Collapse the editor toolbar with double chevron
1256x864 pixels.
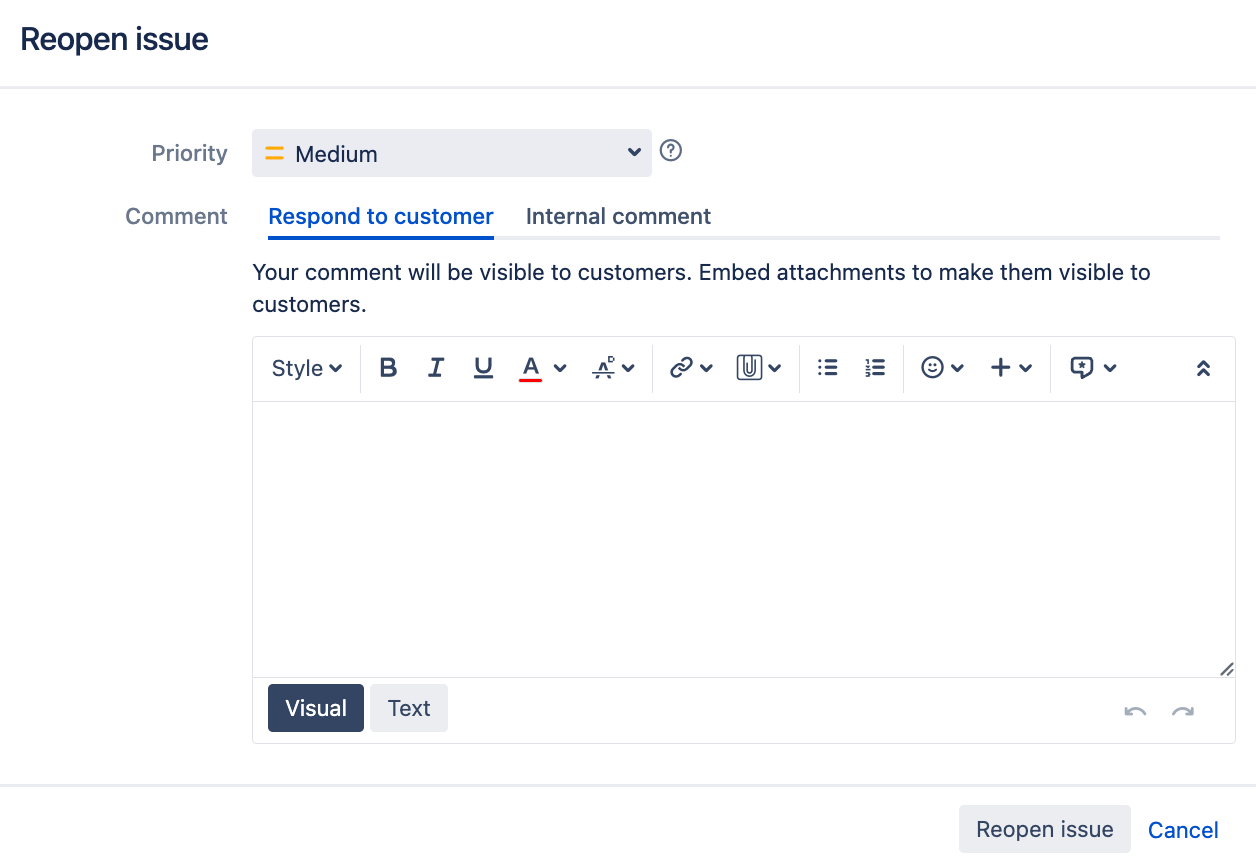(x=1203, y=368)
